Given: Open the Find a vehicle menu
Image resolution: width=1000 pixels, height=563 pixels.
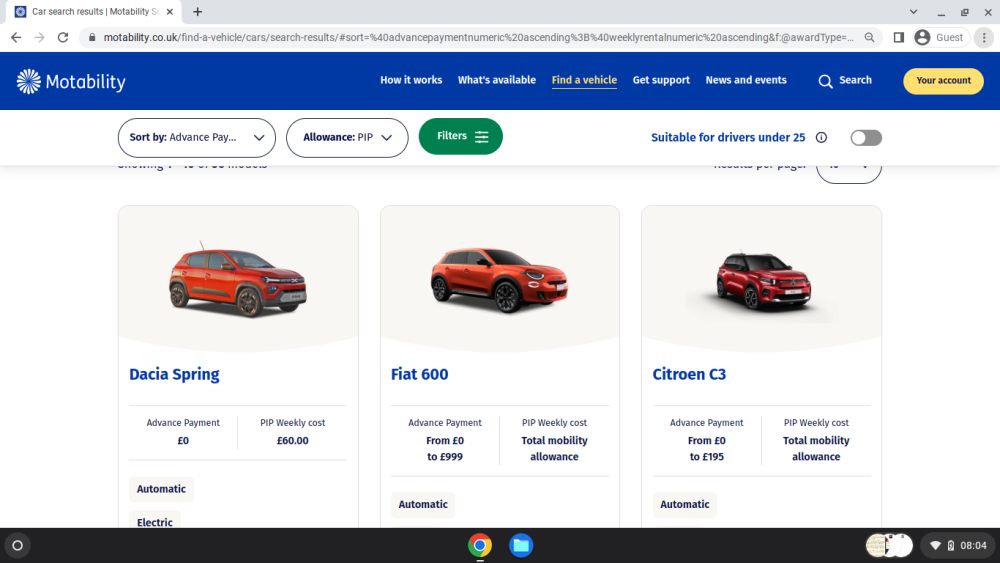Looking at the screenshot, I should (584, 80).
